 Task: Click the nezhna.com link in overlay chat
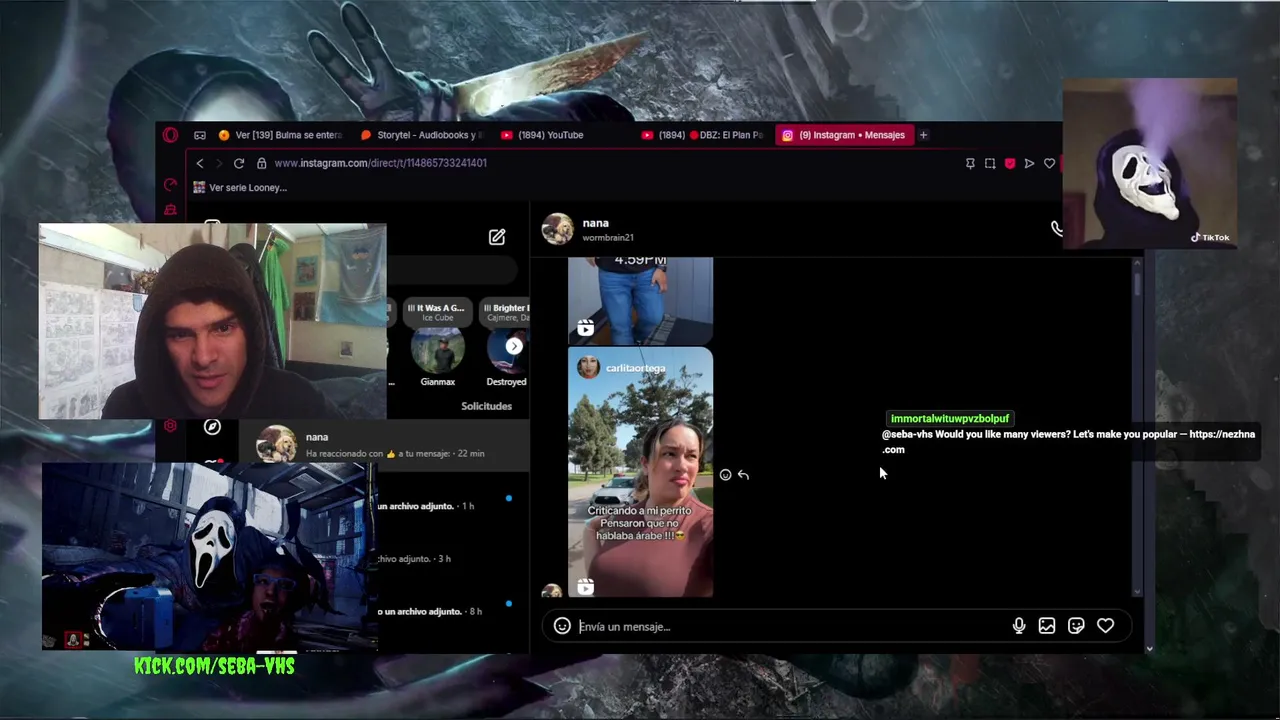(x=1068, y=442)
